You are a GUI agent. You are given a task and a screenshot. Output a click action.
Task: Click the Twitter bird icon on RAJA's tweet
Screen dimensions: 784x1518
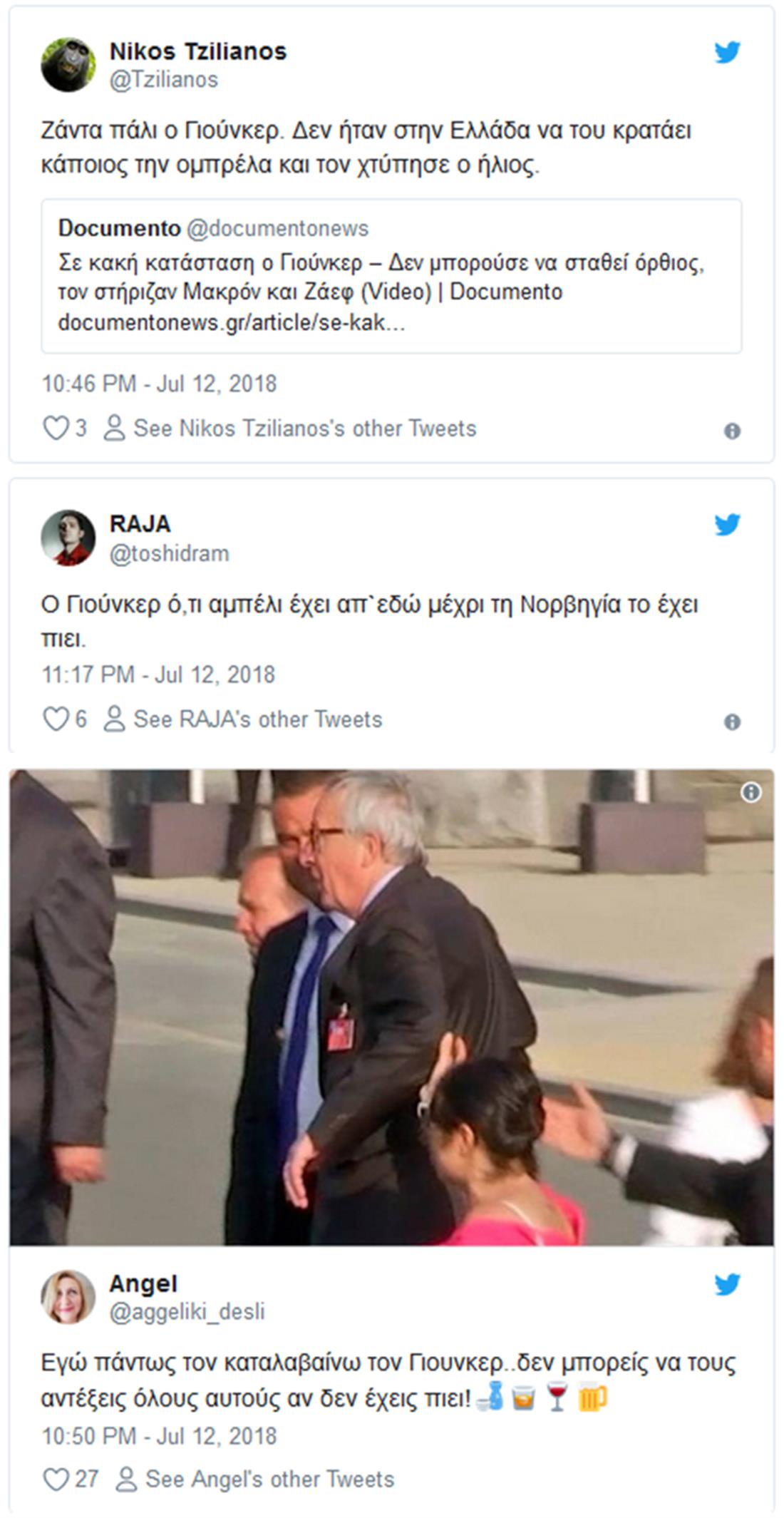(x=728, y=525)
